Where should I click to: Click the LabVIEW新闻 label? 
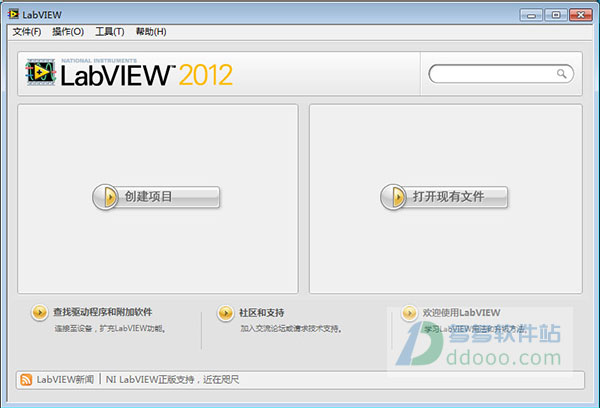point(65,380)
